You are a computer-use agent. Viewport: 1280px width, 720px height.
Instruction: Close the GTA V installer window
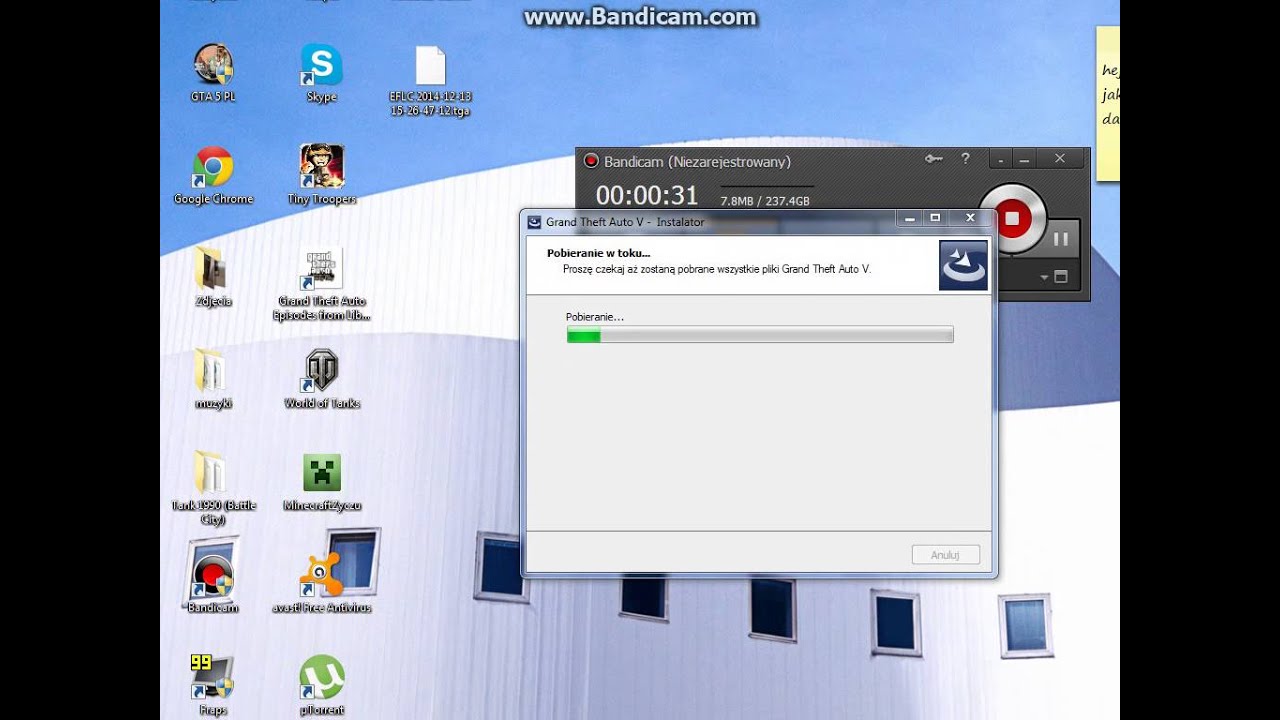(970, 218)
